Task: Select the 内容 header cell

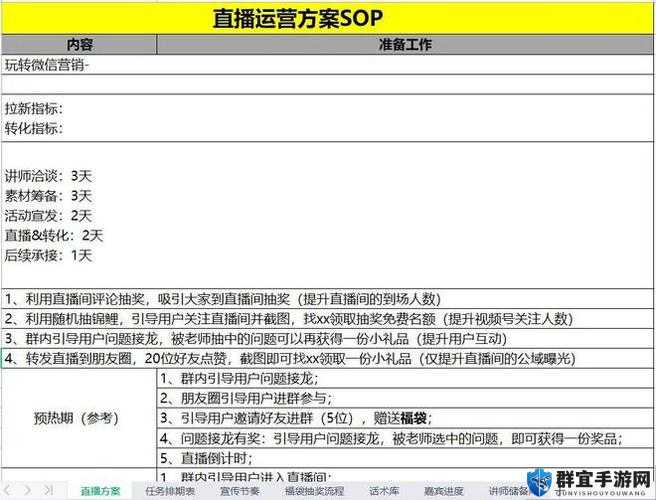Action: click(79, 44)
